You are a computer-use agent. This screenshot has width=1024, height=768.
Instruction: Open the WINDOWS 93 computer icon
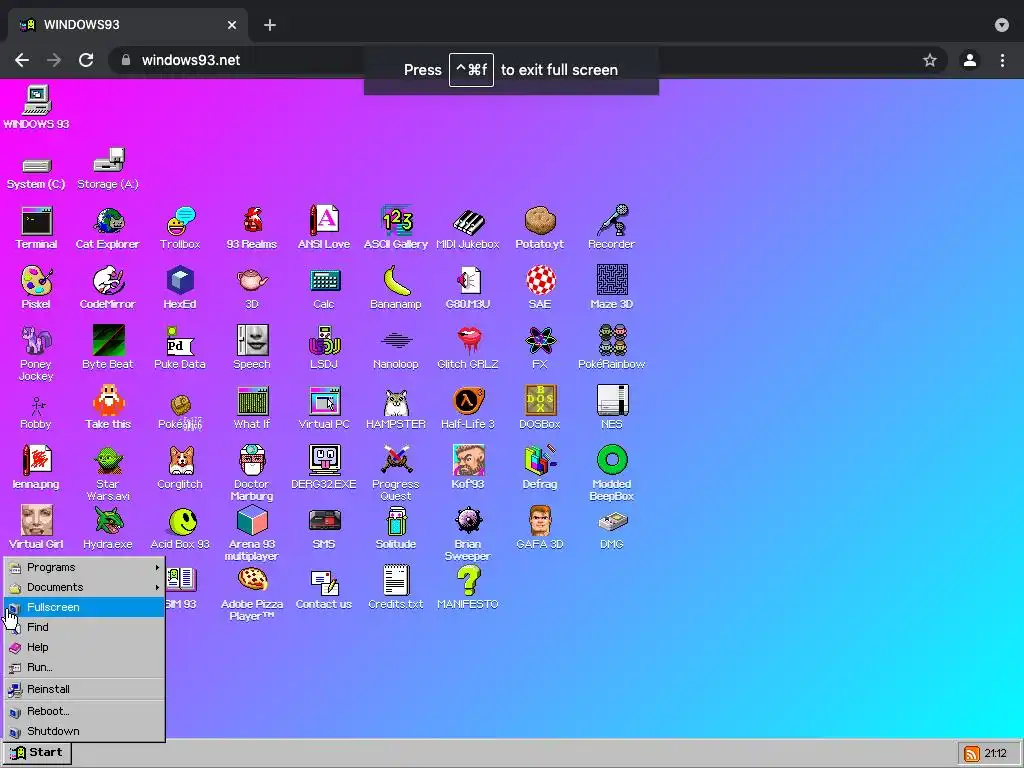pyautogui.click(x=37, y=107)
